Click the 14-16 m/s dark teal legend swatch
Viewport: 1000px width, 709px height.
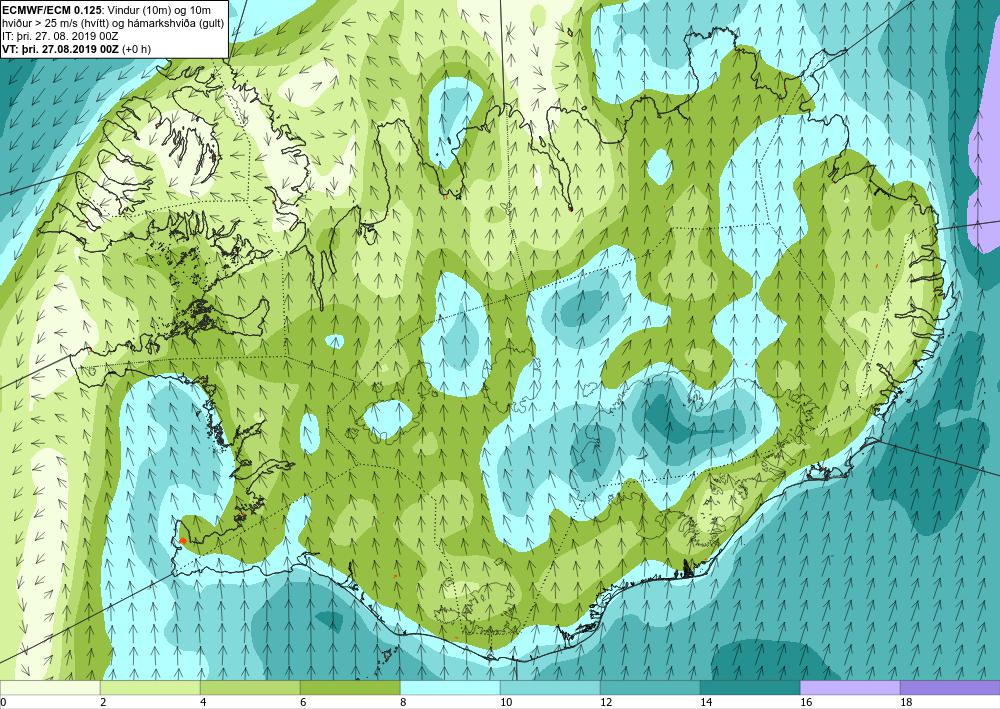750,687
